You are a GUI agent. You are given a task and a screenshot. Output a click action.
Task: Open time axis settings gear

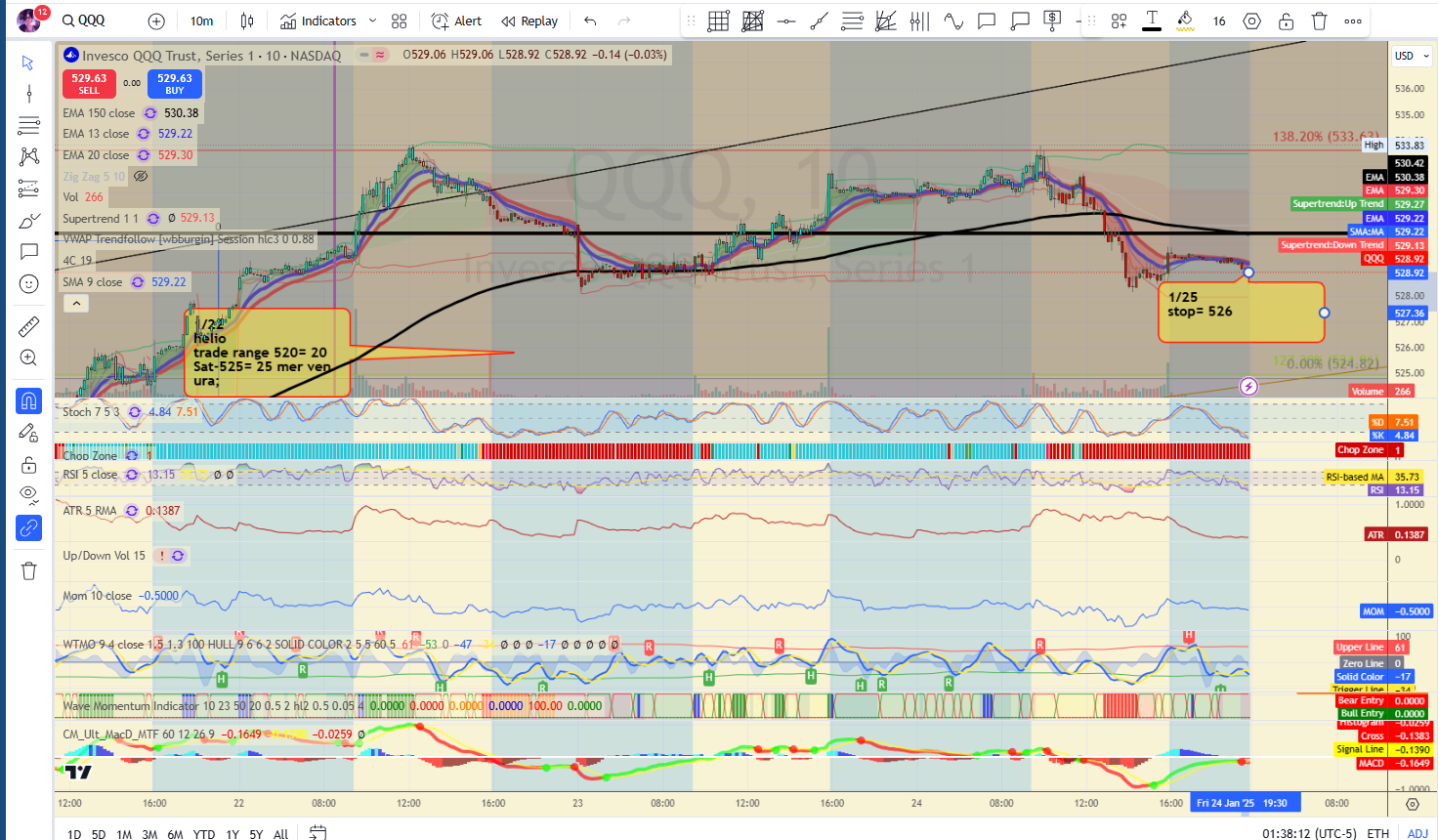pyautogui.click(x=1412, y=804)
